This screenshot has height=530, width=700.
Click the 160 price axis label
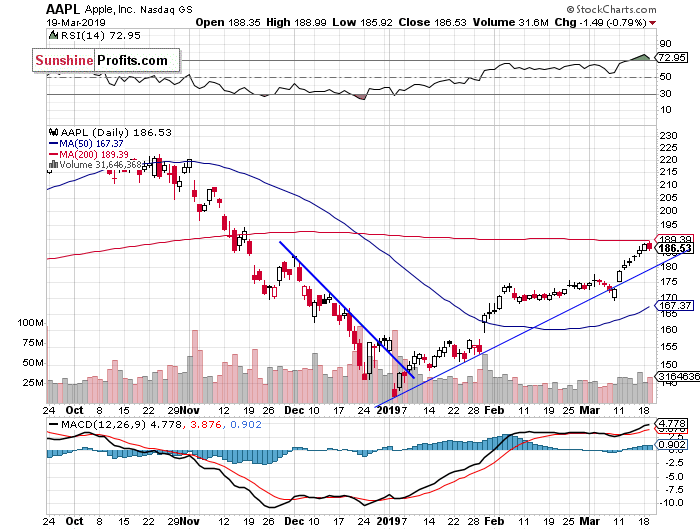click(x=668, y=330)
